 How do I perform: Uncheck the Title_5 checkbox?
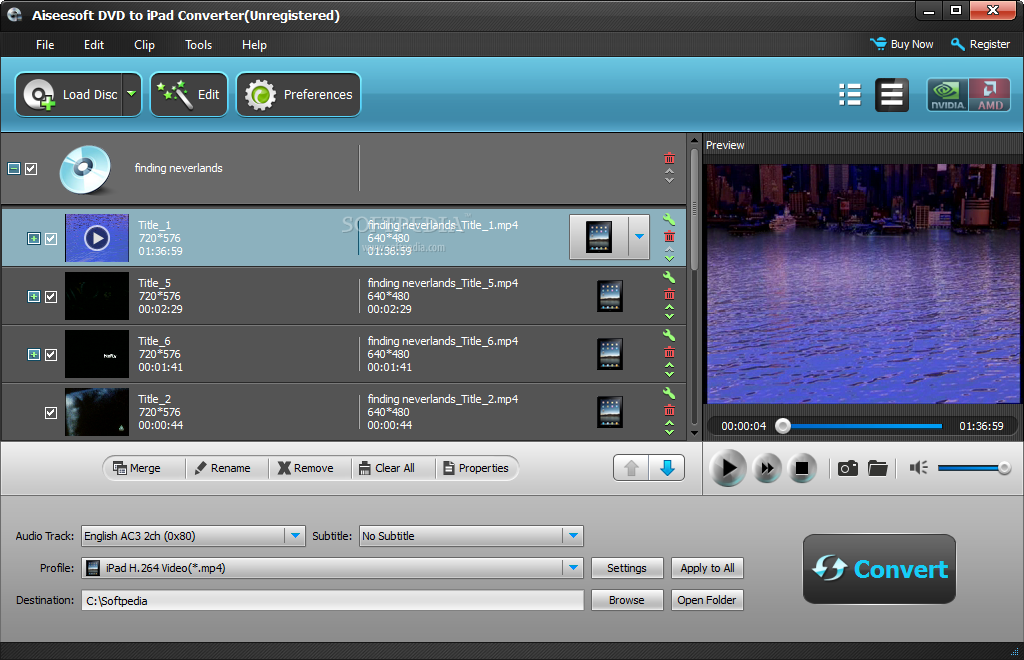(x=51, y=297)
